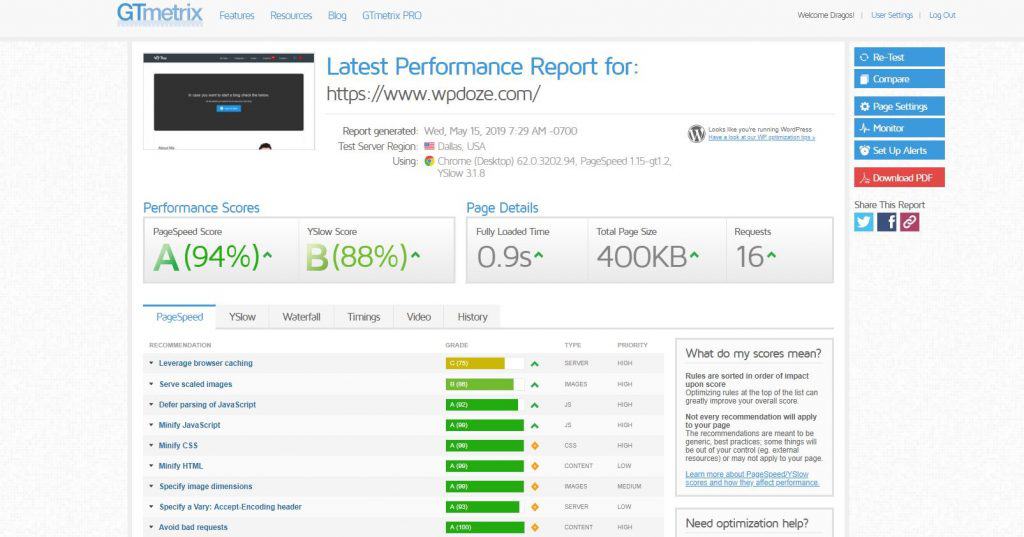Share report via Twitter icon

point(863,222)
